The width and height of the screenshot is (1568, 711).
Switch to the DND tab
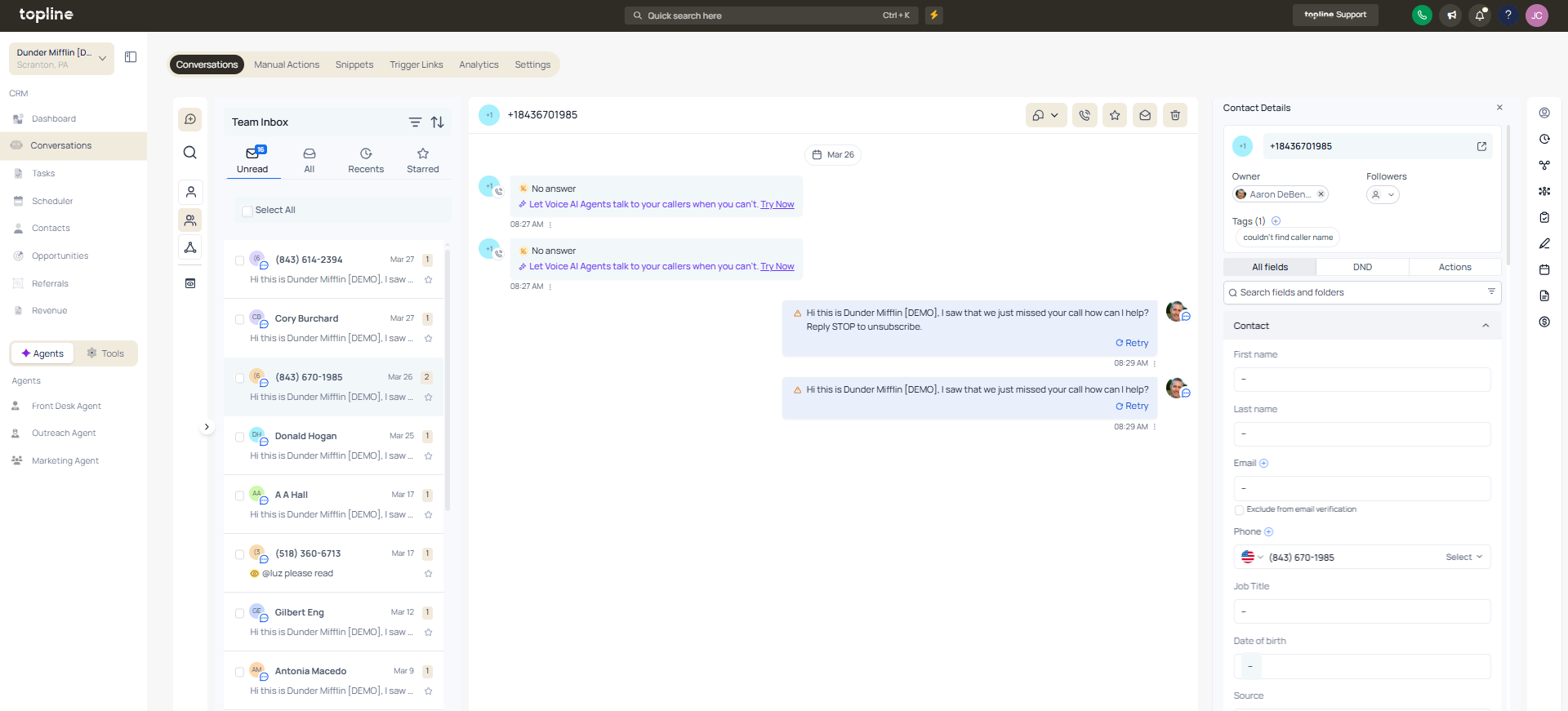[1362, 267]
